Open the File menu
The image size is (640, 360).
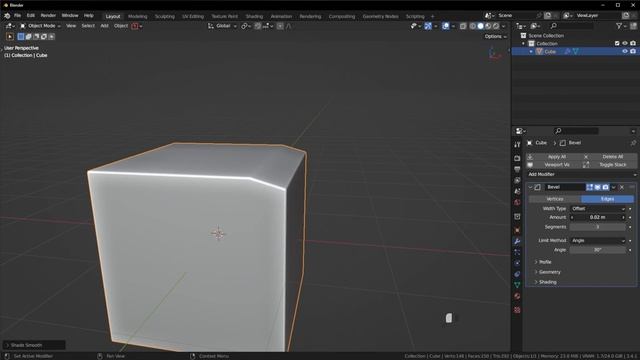click(17, 16)
